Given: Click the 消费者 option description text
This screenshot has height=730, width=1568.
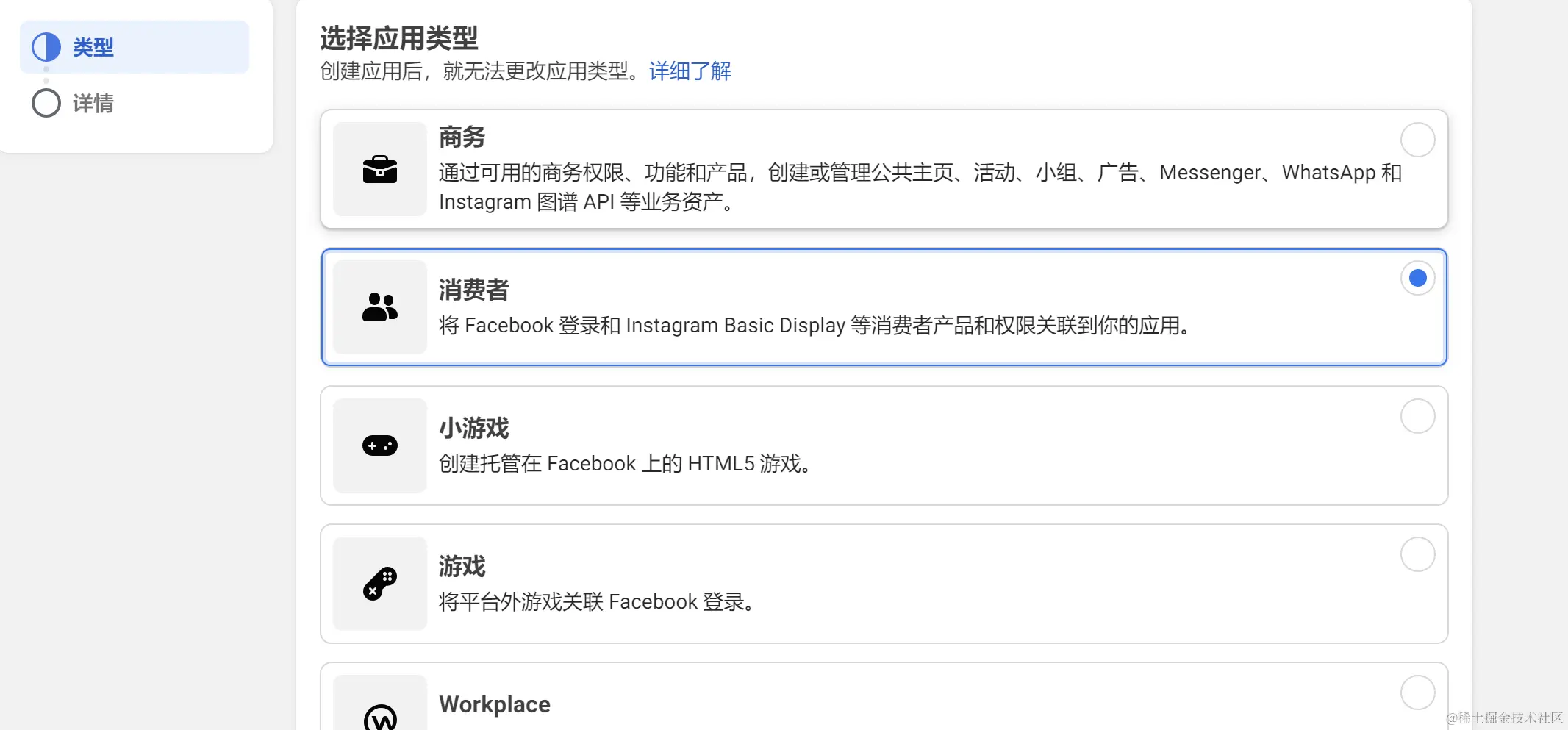Looking at the screenshot, I should 814,325.
